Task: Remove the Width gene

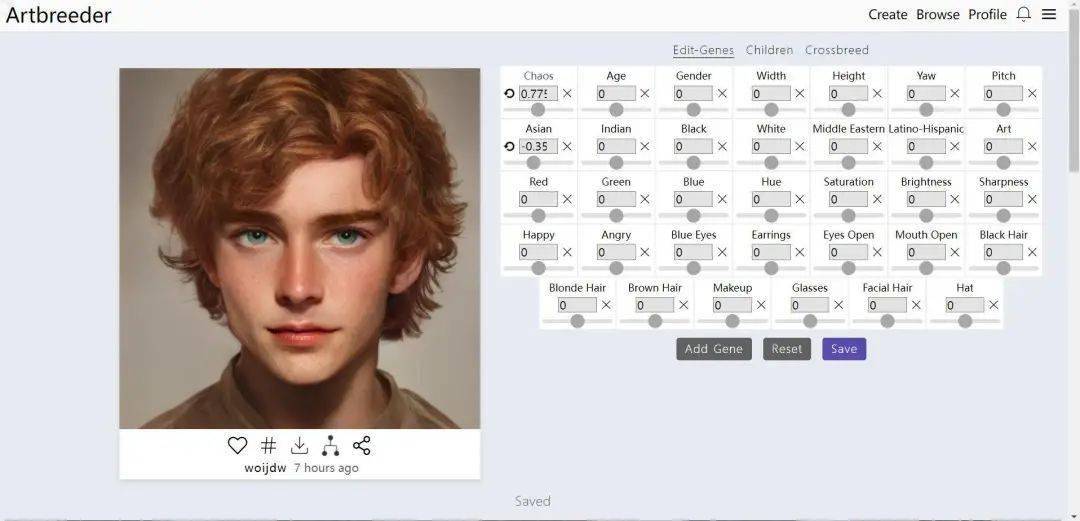Action: coord(800,94)
